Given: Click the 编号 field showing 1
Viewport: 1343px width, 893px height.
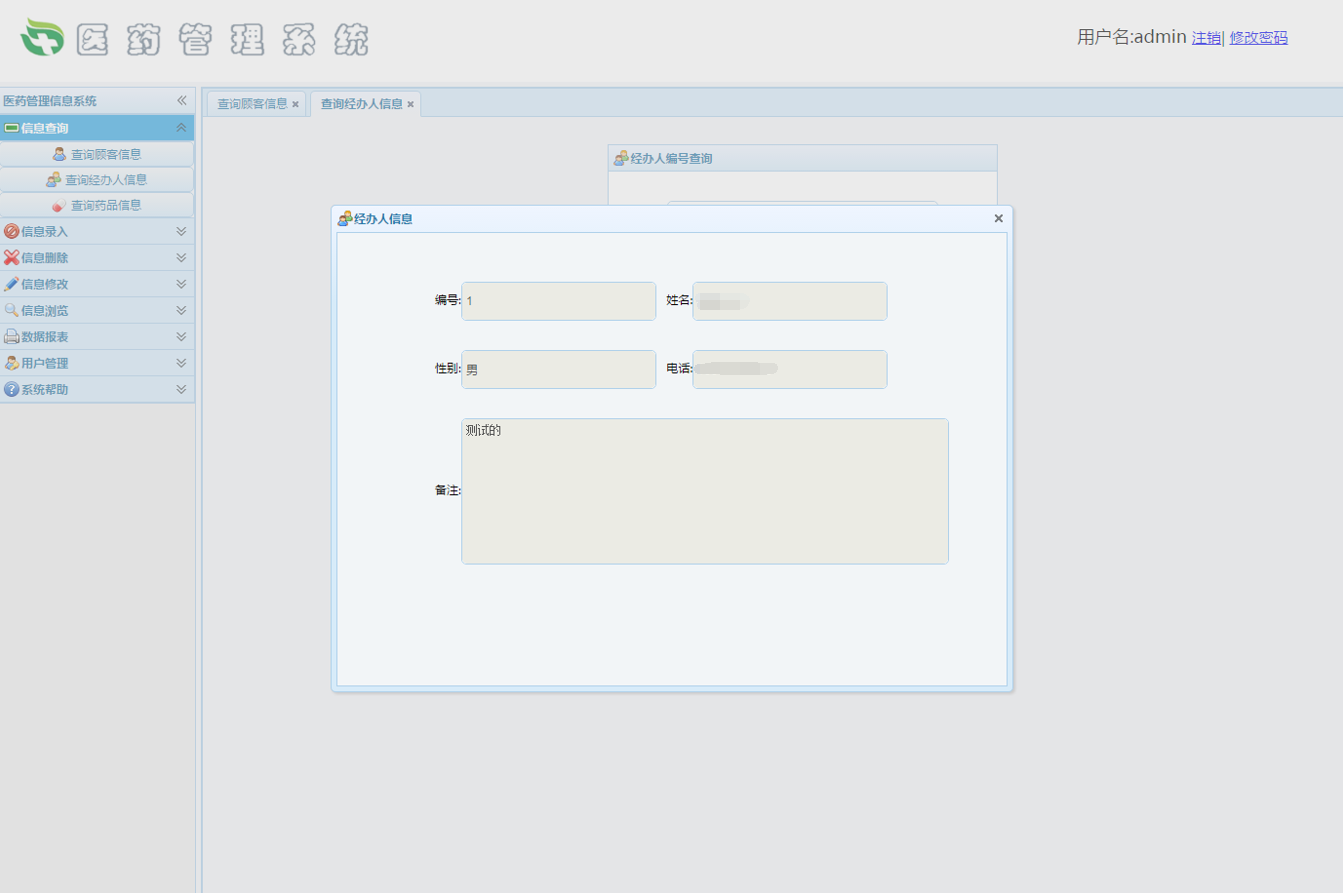Looking at the screenshot, I should pyautogui.click(x=559, y=301).
